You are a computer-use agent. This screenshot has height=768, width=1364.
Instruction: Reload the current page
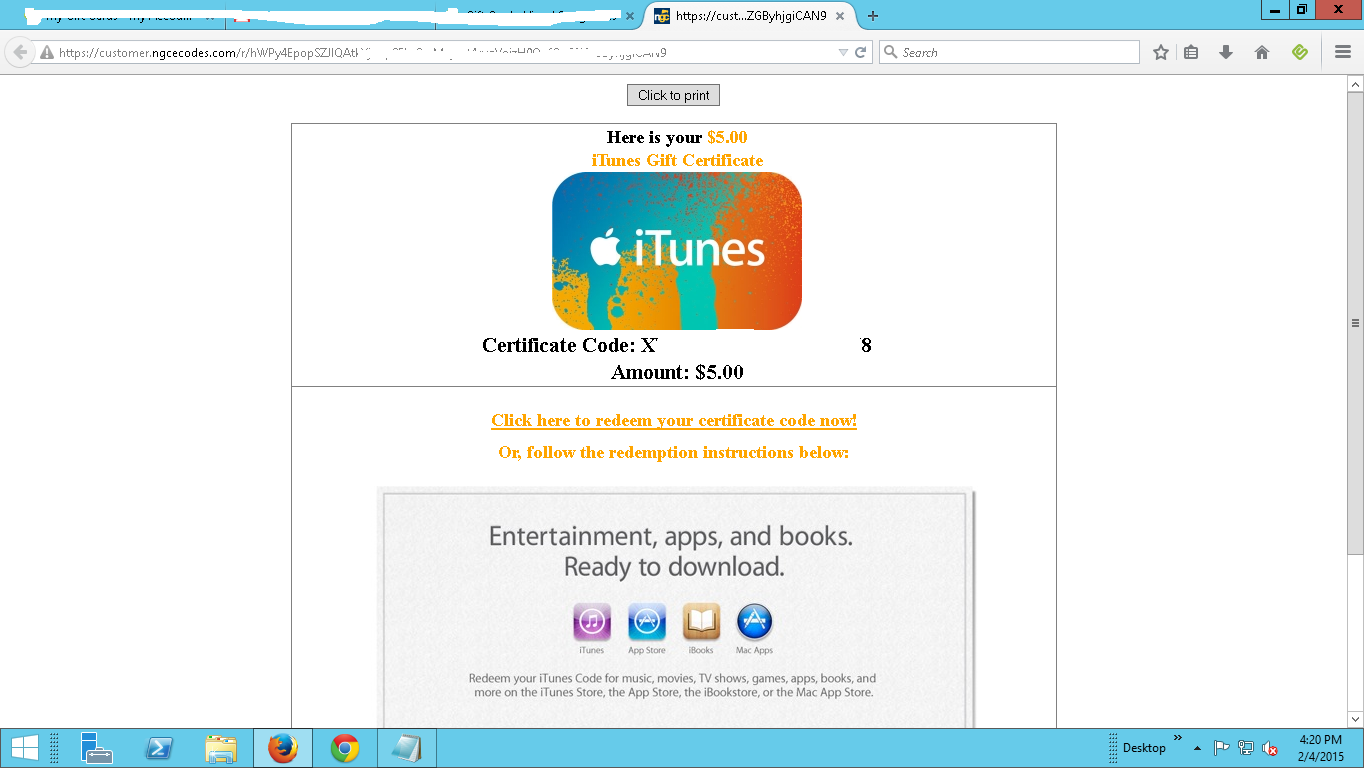tap(860, 53)
